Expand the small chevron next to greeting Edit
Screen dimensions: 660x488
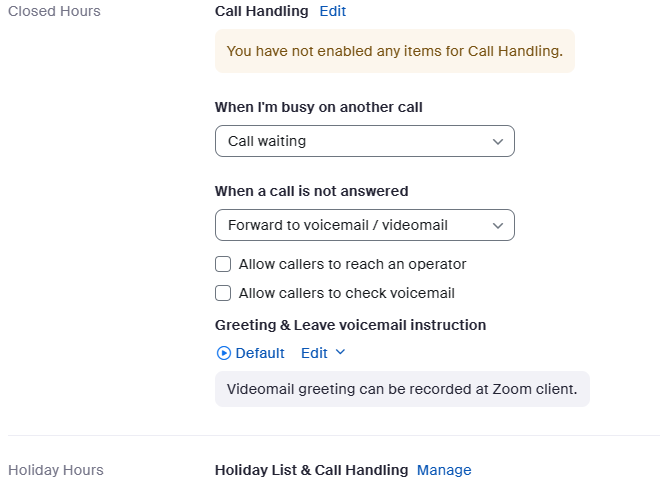340,353
